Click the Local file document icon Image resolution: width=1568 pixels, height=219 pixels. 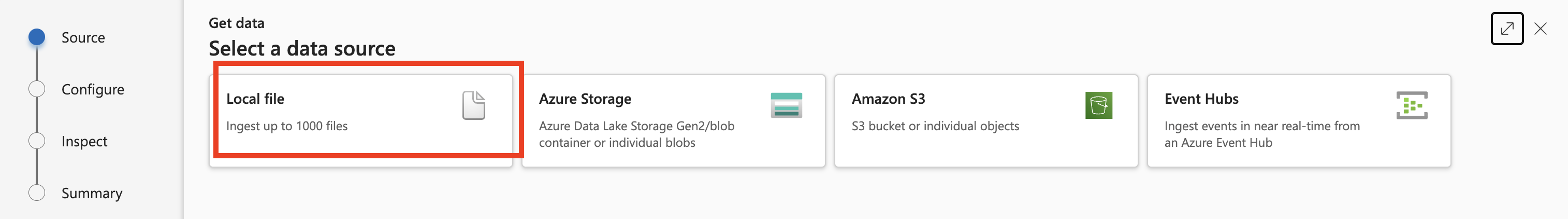(474, 105)
